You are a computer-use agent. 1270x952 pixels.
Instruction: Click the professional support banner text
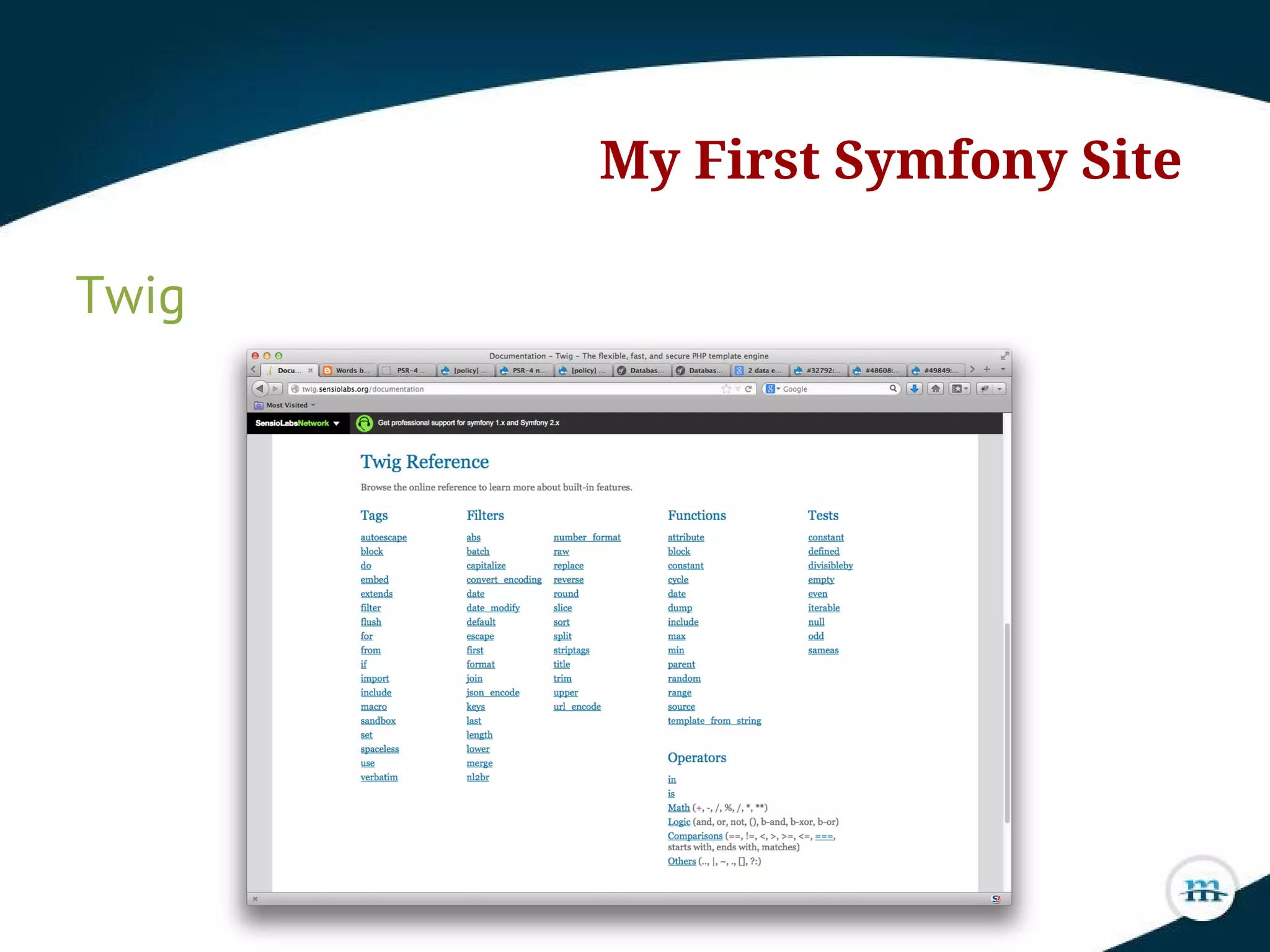(x=469, y=423)
